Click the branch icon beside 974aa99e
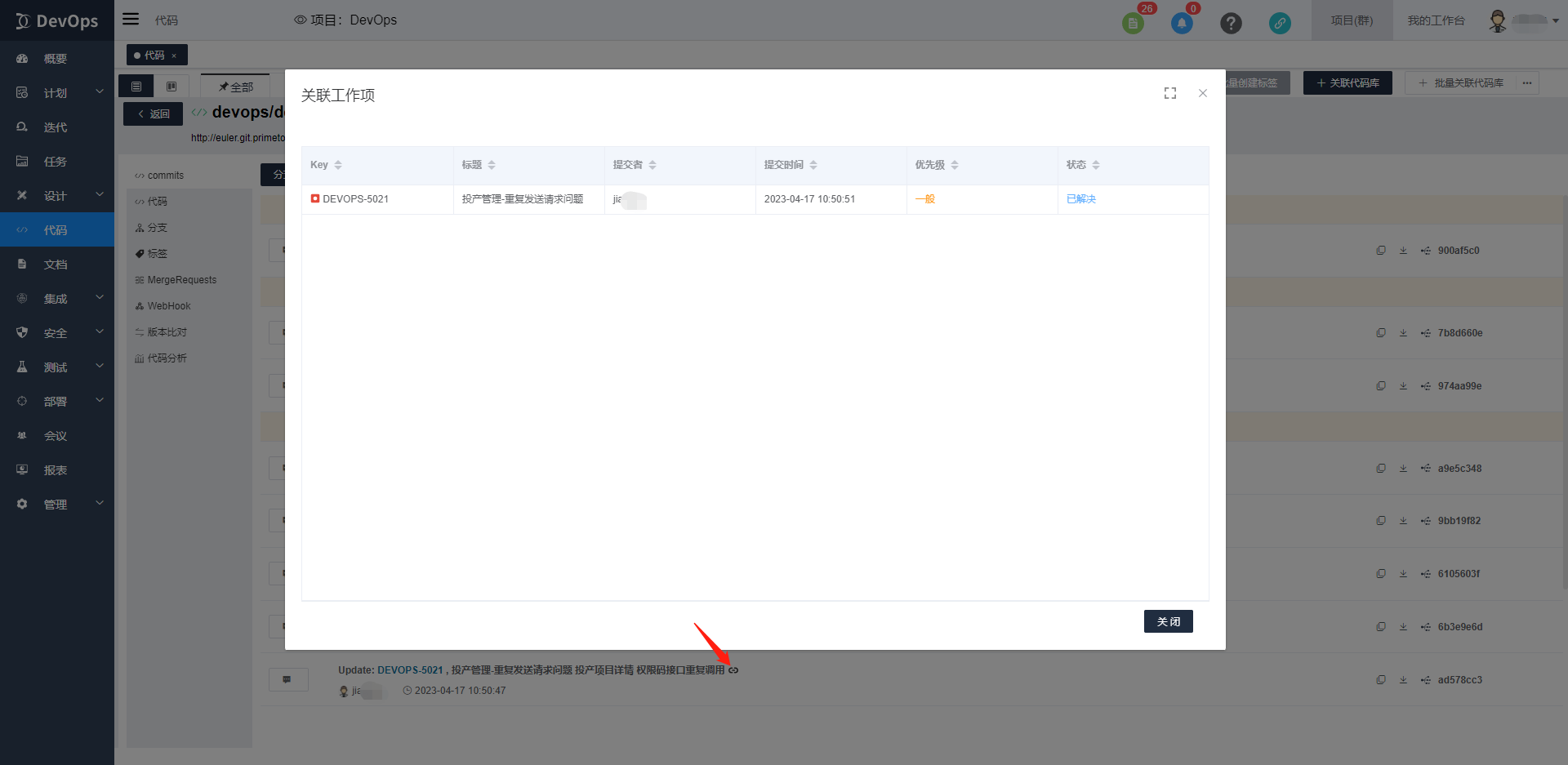 coord(1425,386)
